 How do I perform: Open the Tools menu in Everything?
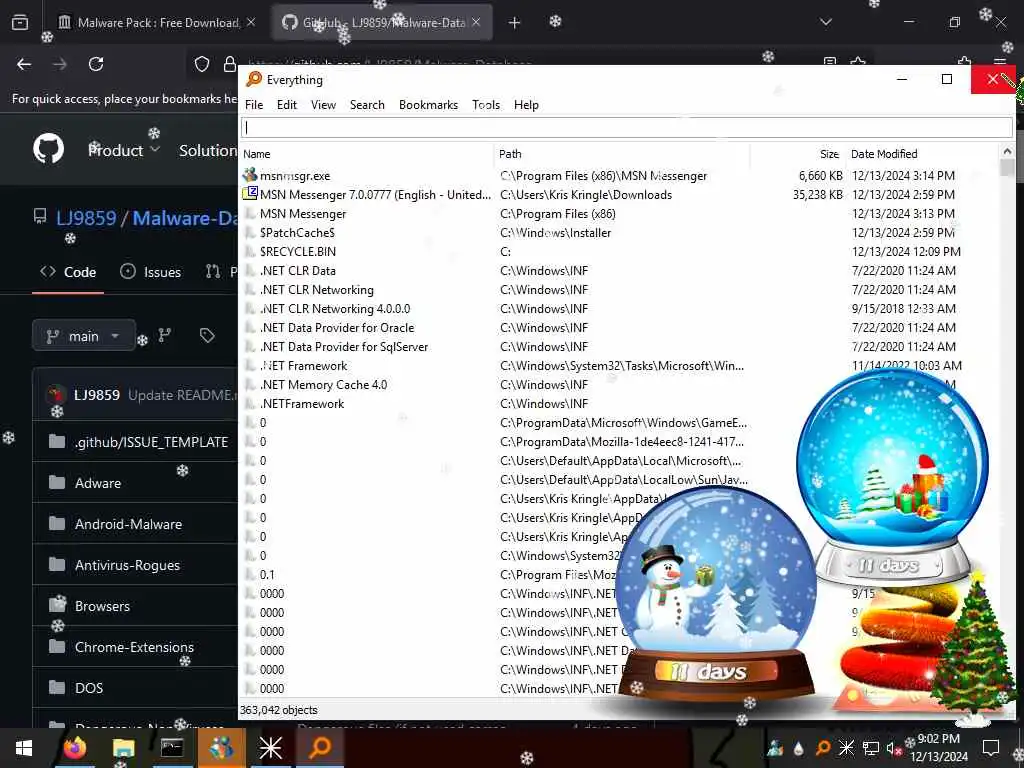coord(486,105)
